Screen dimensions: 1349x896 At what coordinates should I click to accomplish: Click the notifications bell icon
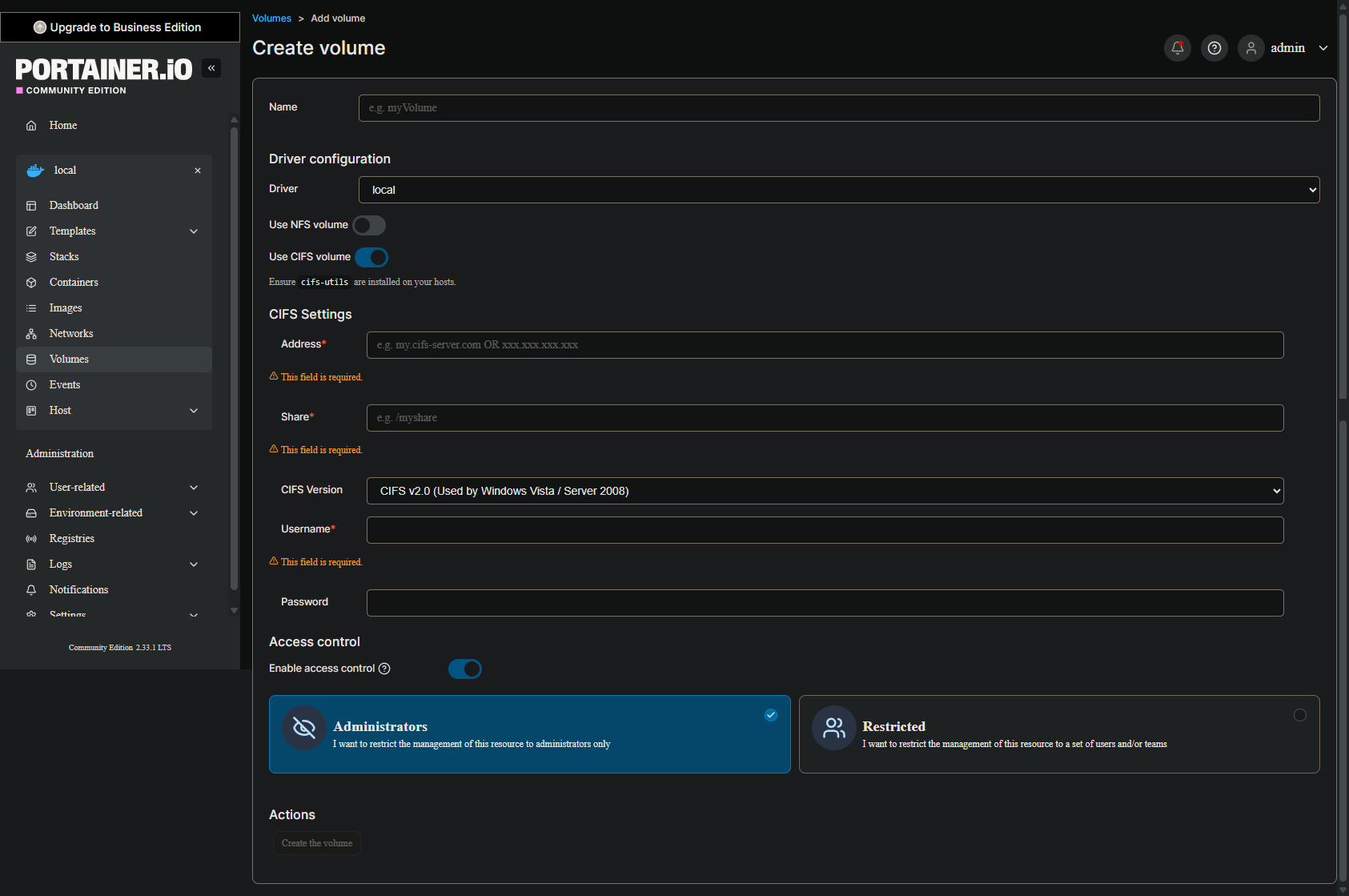click(1177, 48)
